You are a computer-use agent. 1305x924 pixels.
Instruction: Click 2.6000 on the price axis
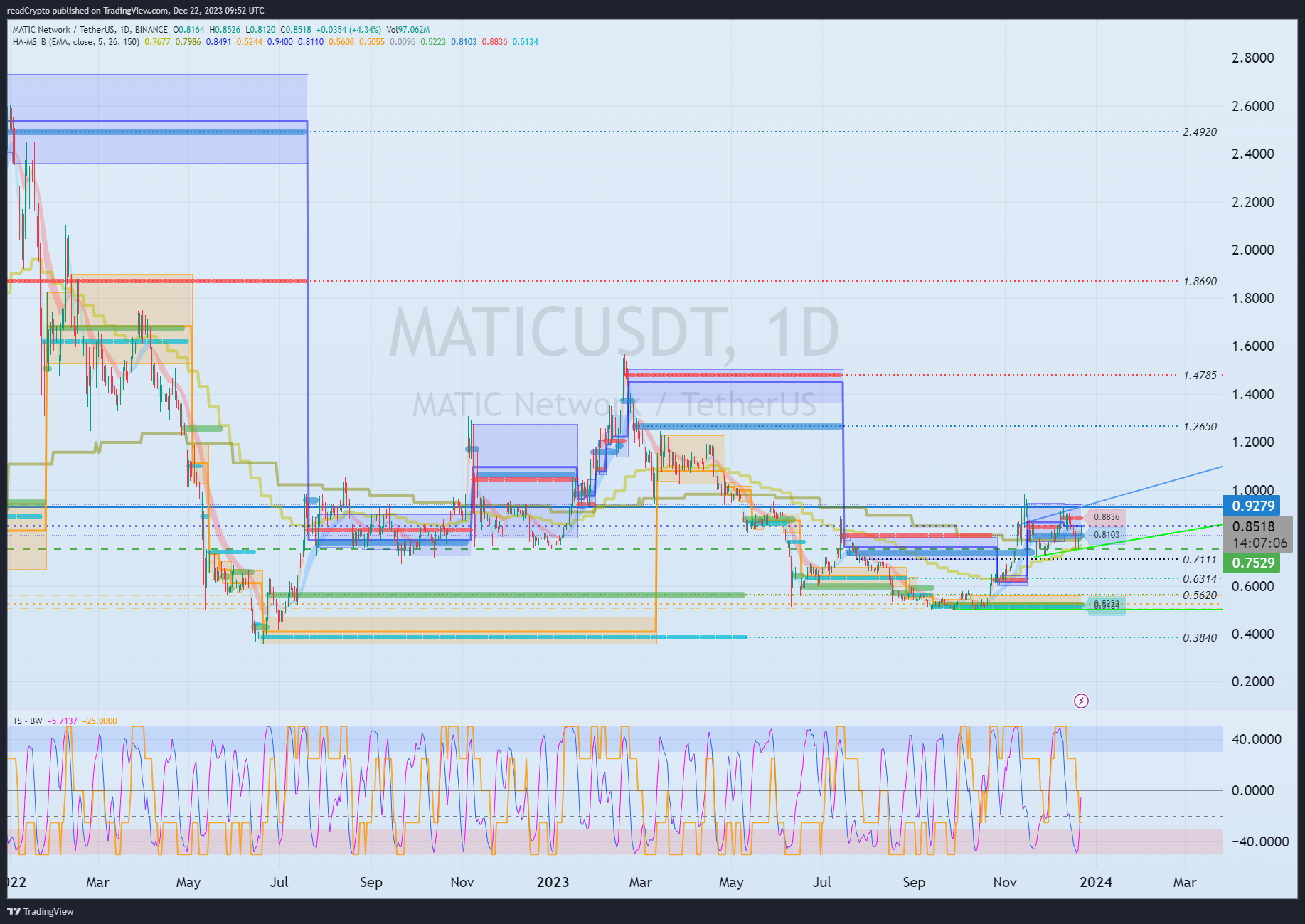(1252, 106)
